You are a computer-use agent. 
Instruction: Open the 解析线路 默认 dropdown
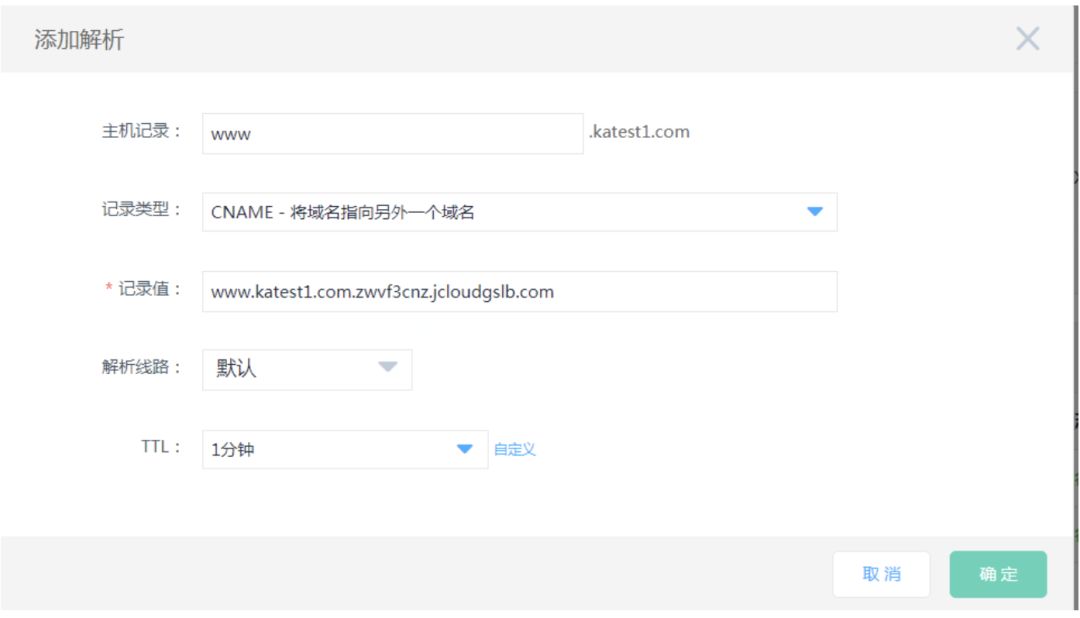[x=307, y=370]
